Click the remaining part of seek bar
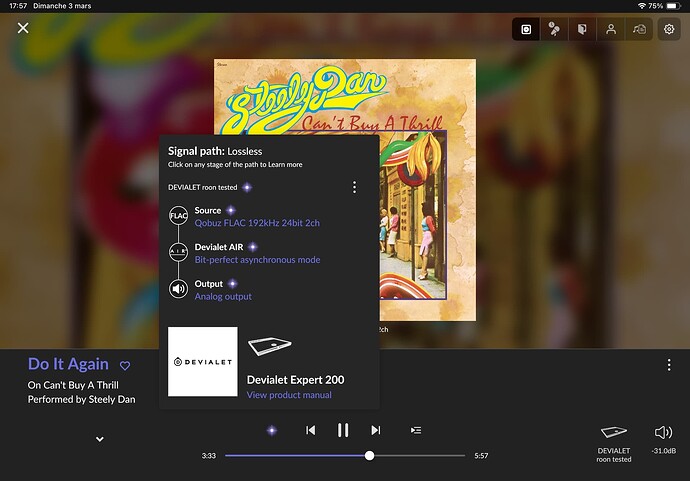Screen dimensions: 690x481 pos(420,455)
